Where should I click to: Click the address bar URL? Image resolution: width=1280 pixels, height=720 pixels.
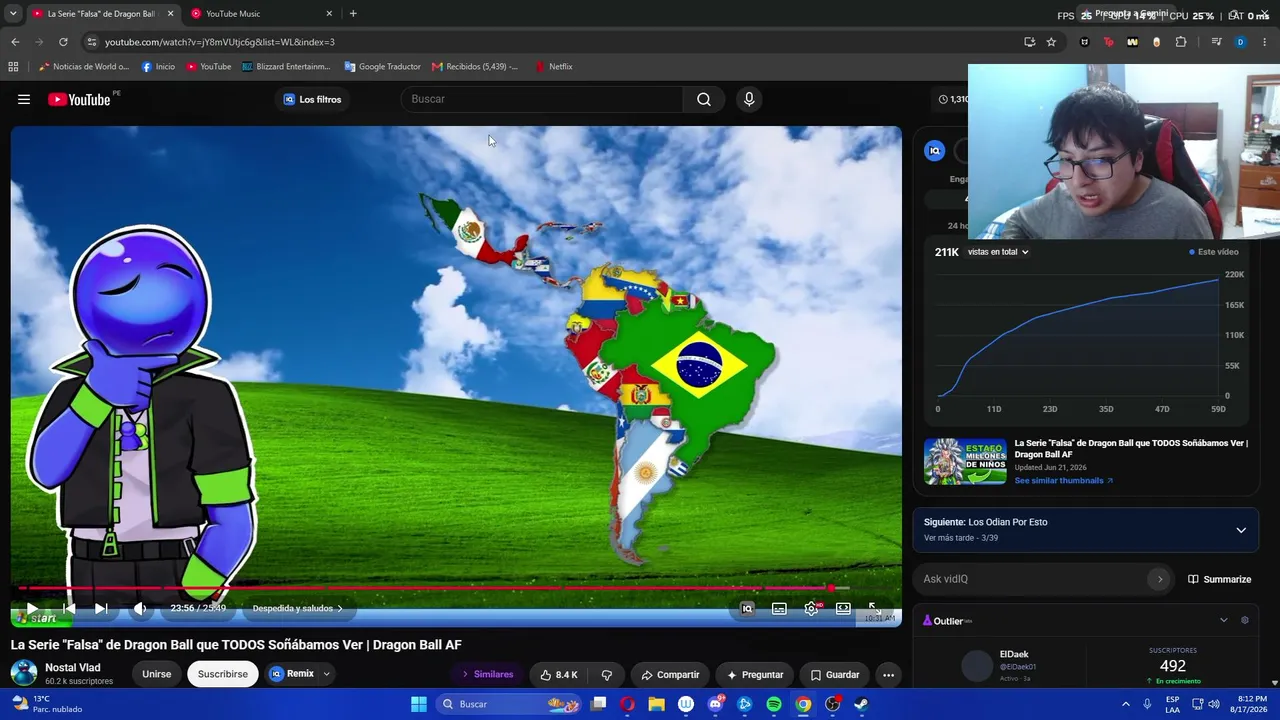(220, 42)
